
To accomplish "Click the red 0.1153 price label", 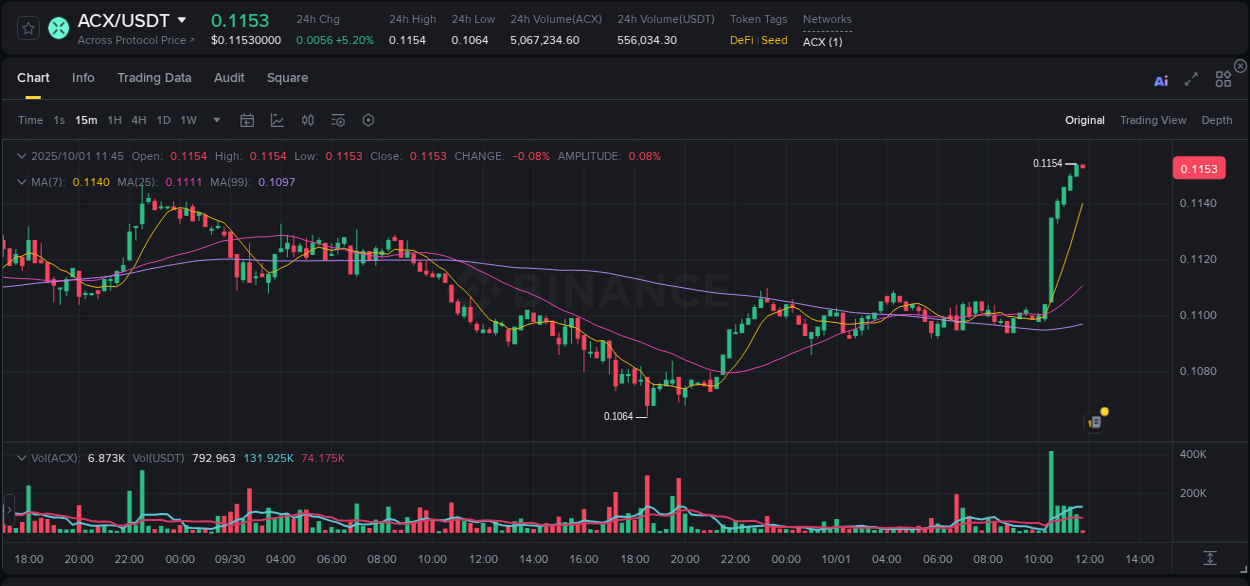I will [x=1198, y=168].
